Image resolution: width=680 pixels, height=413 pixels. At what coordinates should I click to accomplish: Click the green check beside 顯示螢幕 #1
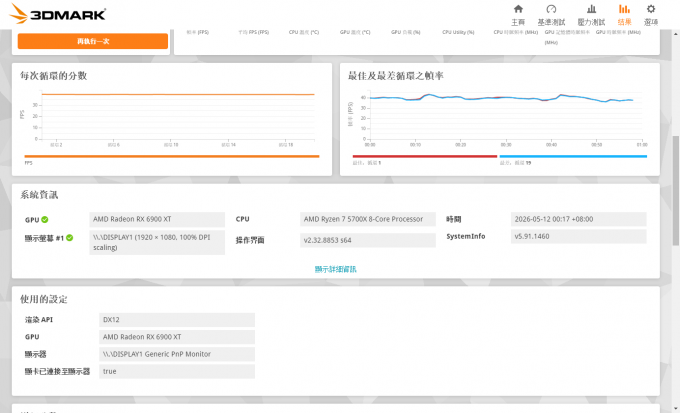tap(69, 238)
